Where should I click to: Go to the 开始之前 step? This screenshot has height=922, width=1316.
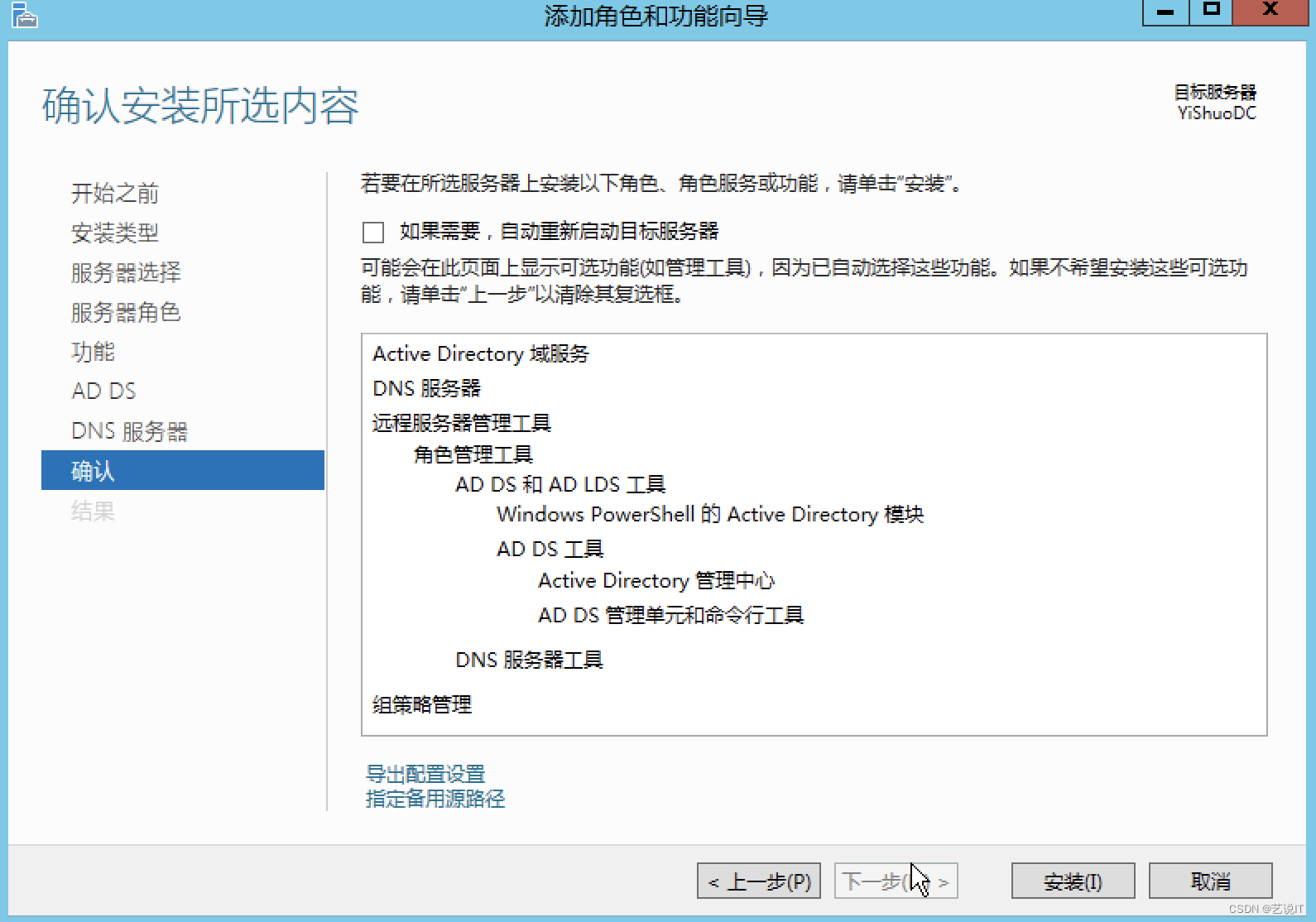(115, 194)
